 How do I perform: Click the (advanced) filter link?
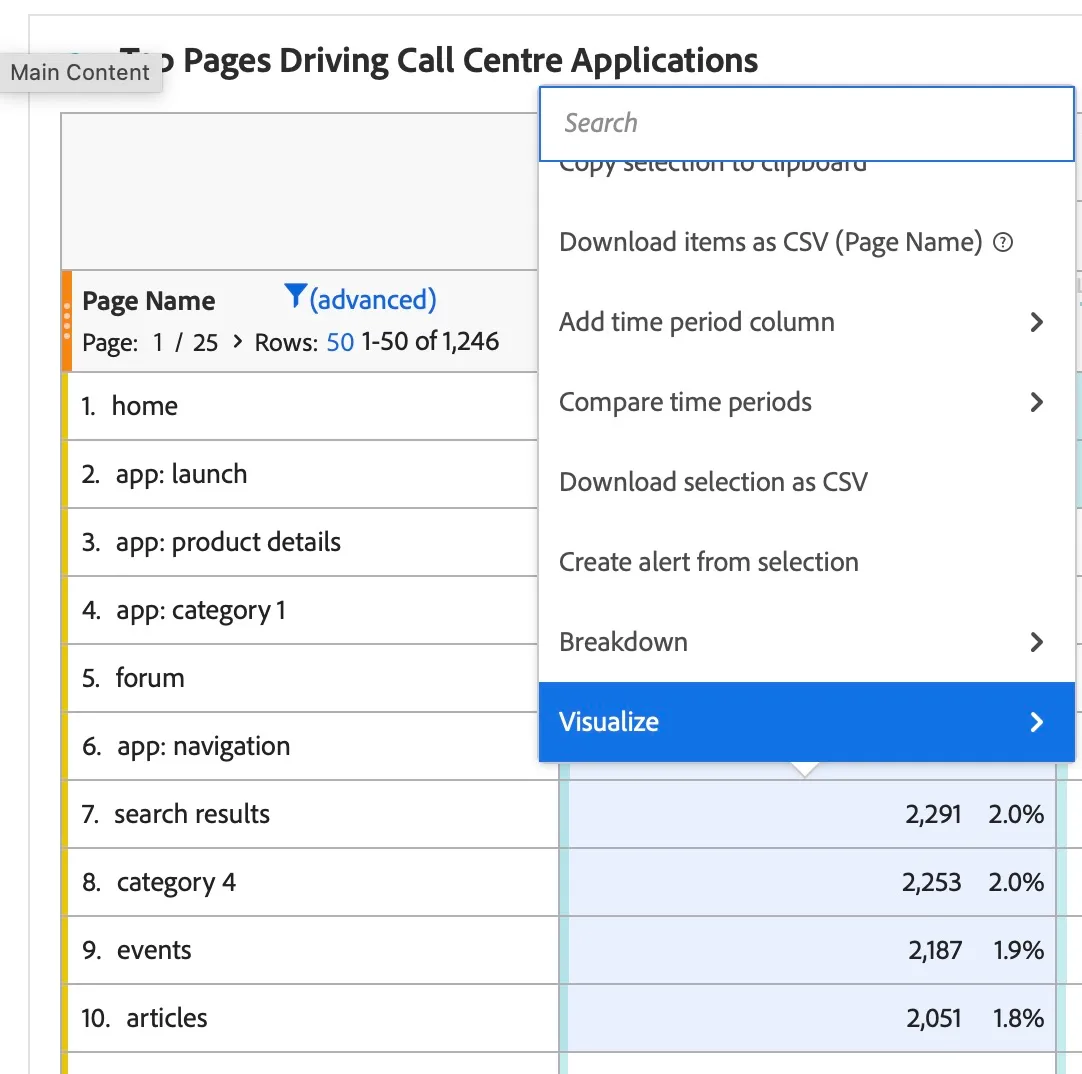coord(373,300)
